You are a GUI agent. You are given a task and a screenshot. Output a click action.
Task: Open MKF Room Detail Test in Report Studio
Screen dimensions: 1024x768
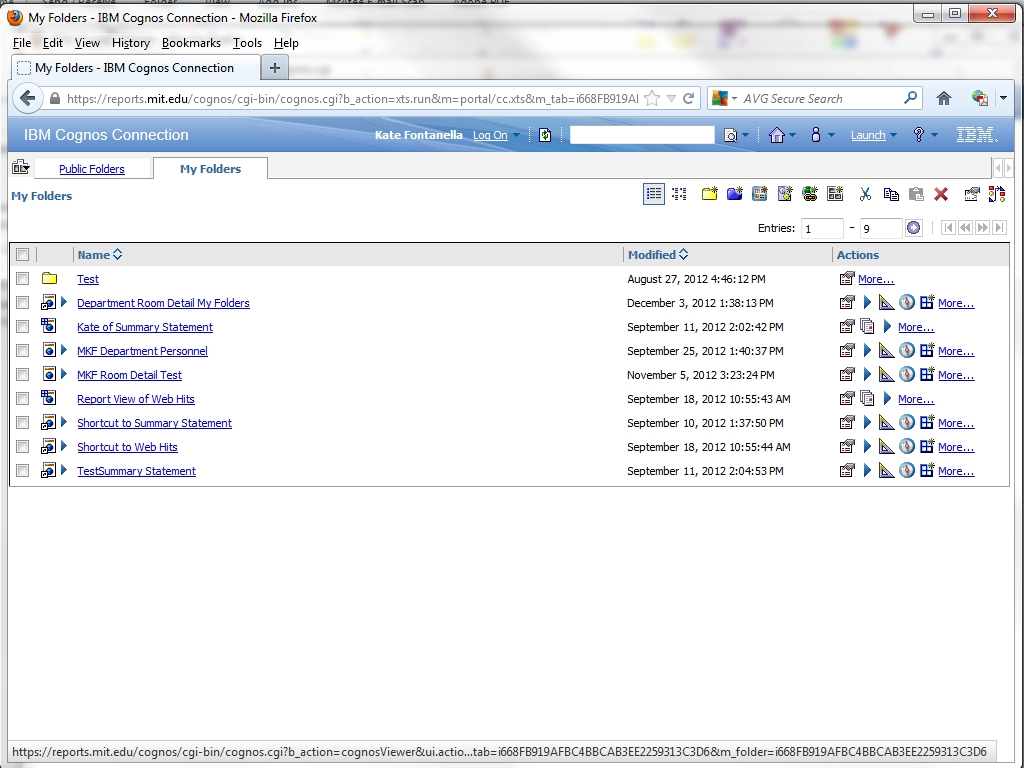coord(887,375)
